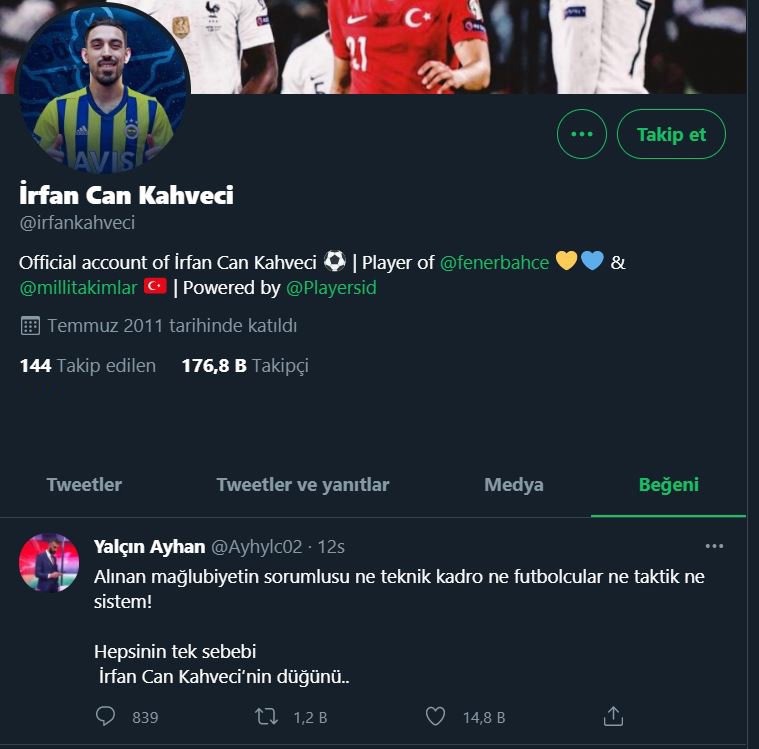Open the @fenerbahce mention link
759x749 pixels.
(x=494, y=262)
